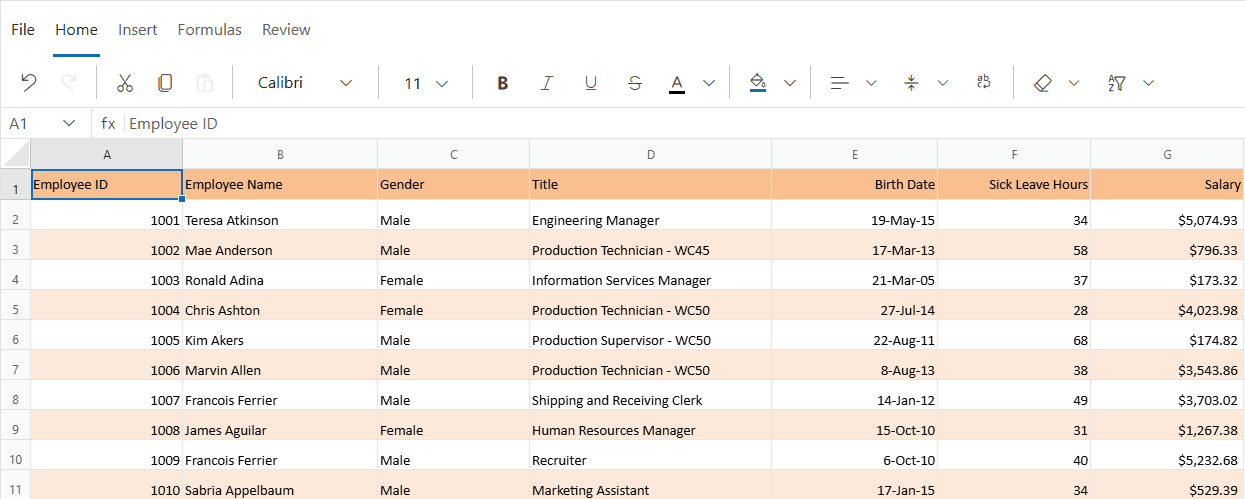Switch to the Formulas tab
The height and width of the screenshot is (499, 1245).
click(209, 30)
